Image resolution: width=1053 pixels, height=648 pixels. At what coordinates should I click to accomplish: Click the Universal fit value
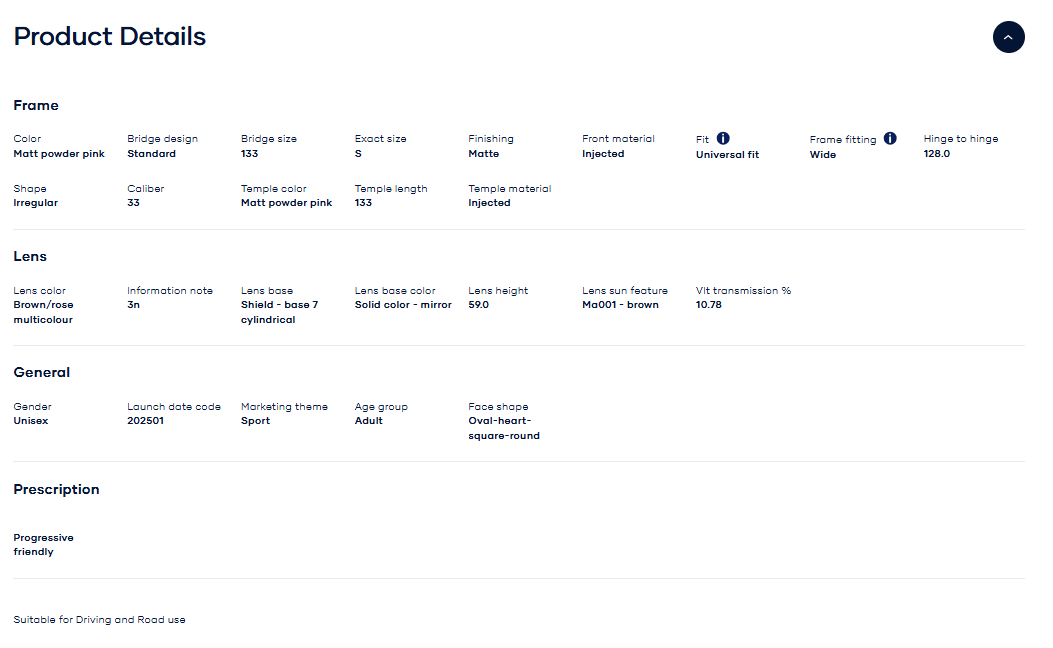727,155
